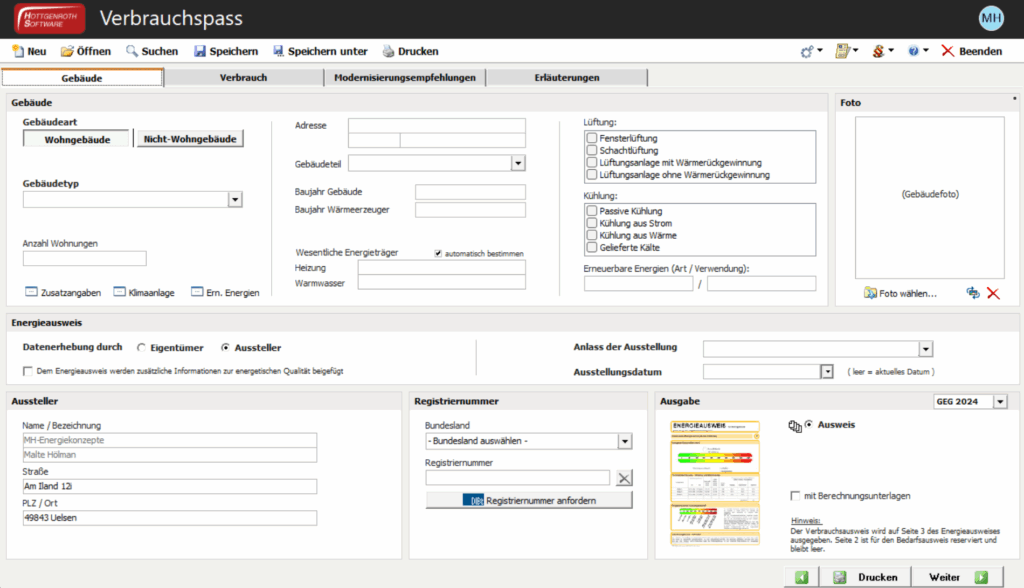Delete building photo with red X

[x=993, y=293]
